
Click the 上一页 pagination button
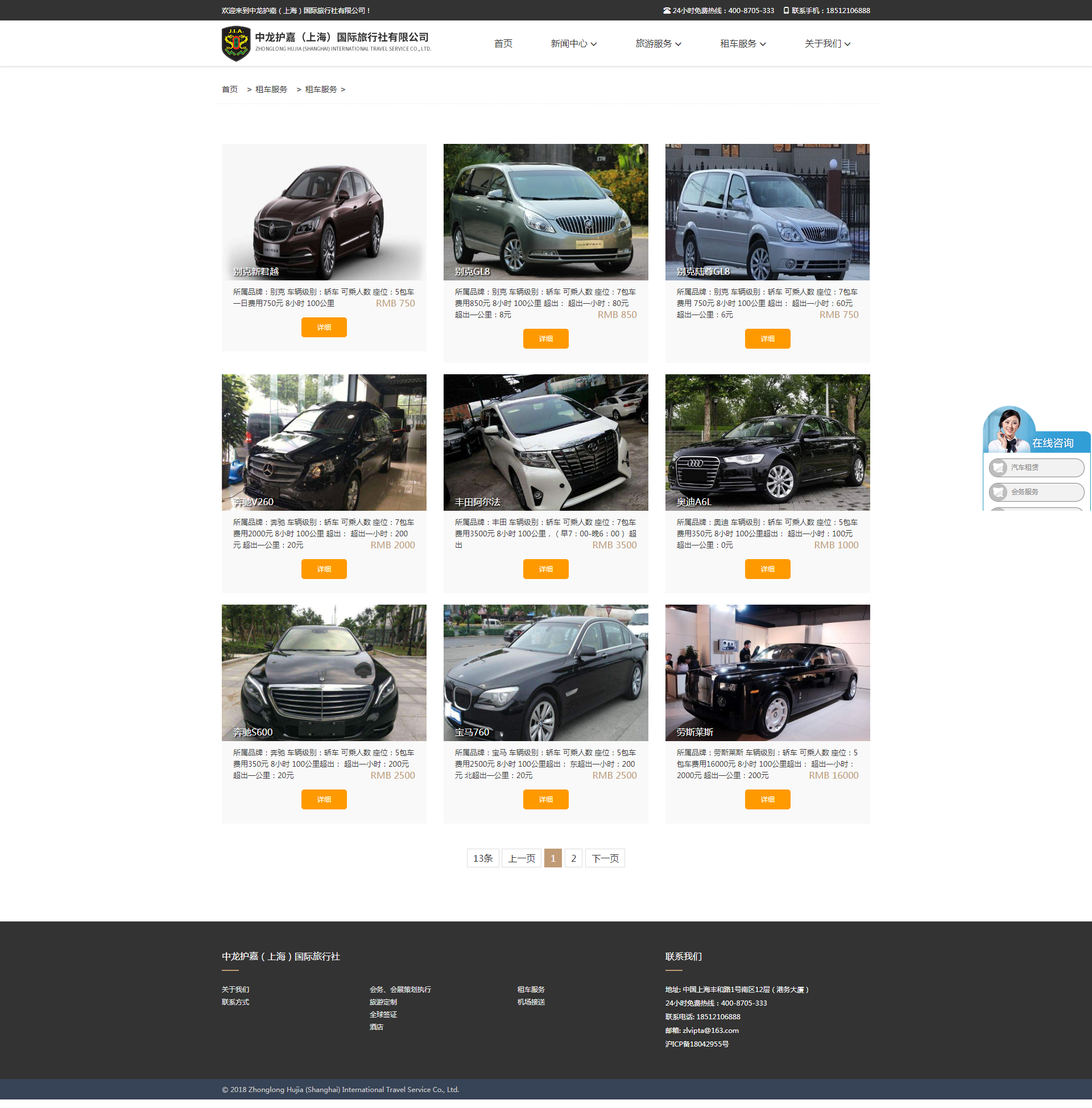[x=522, y=858]
